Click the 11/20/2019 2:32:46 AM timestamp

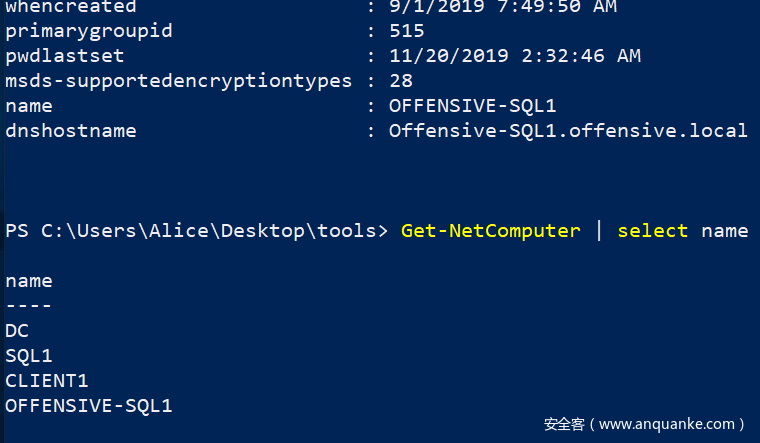click(x=515, y=56)
